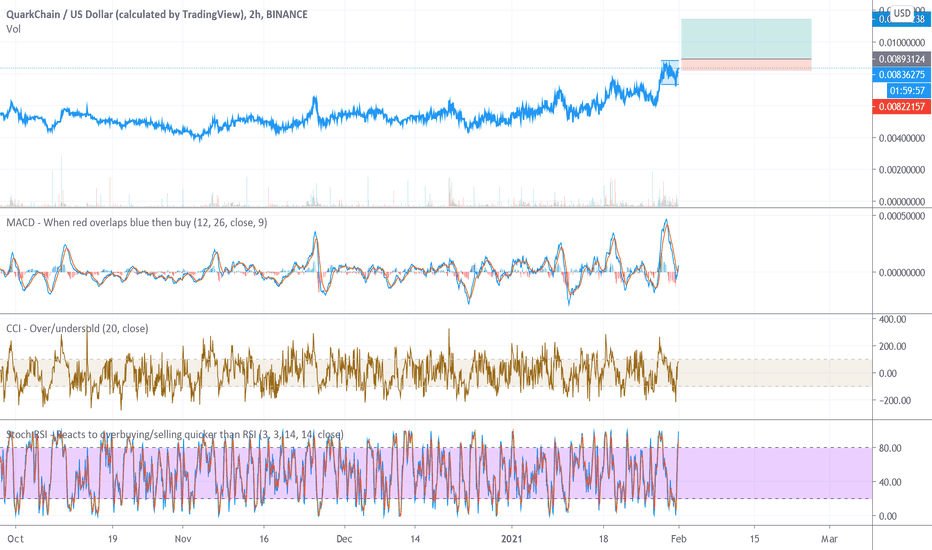Select the Vol indicator label
This screenshot has width=932, height=550.
(13, 29)
